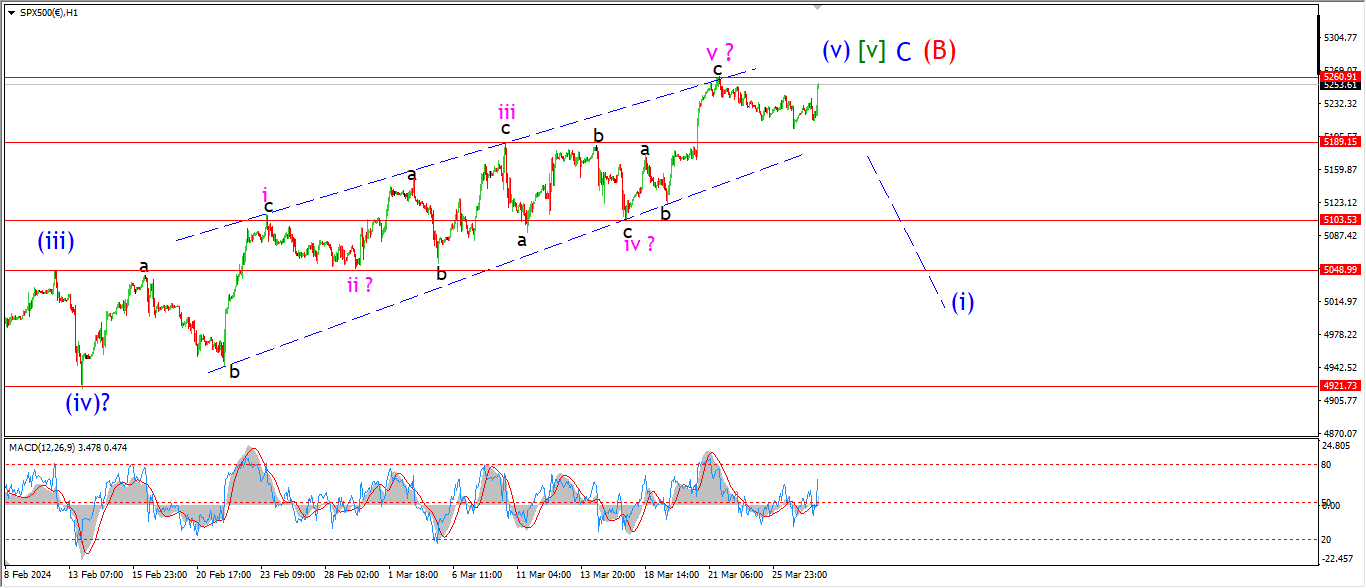Click the chart shift triangle marker at top

click(x=818, y=7)
